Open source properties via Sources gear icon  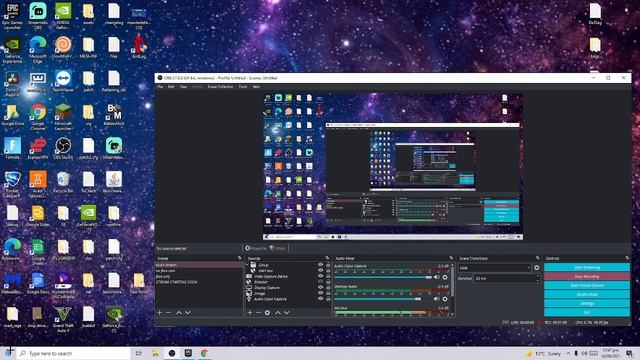pos(267,313)
